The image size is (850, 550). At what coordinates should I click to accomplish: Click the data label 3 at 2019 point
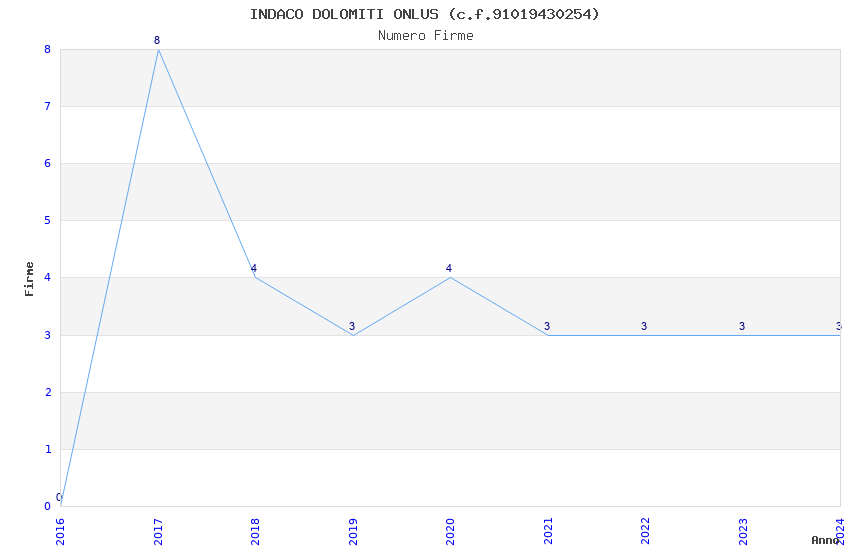pos(352,326)
